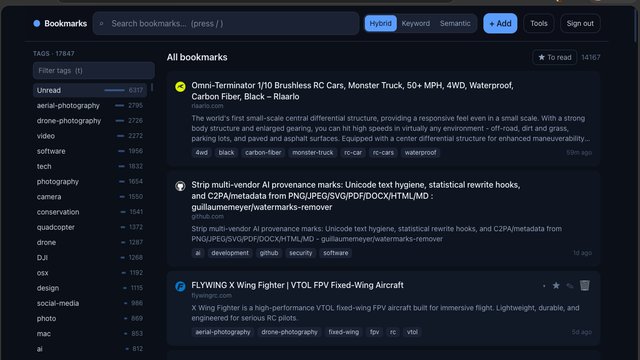This screenshot has width=640, height=360.
Task: Click the vtol tag chip
Action: click(412, 332)
